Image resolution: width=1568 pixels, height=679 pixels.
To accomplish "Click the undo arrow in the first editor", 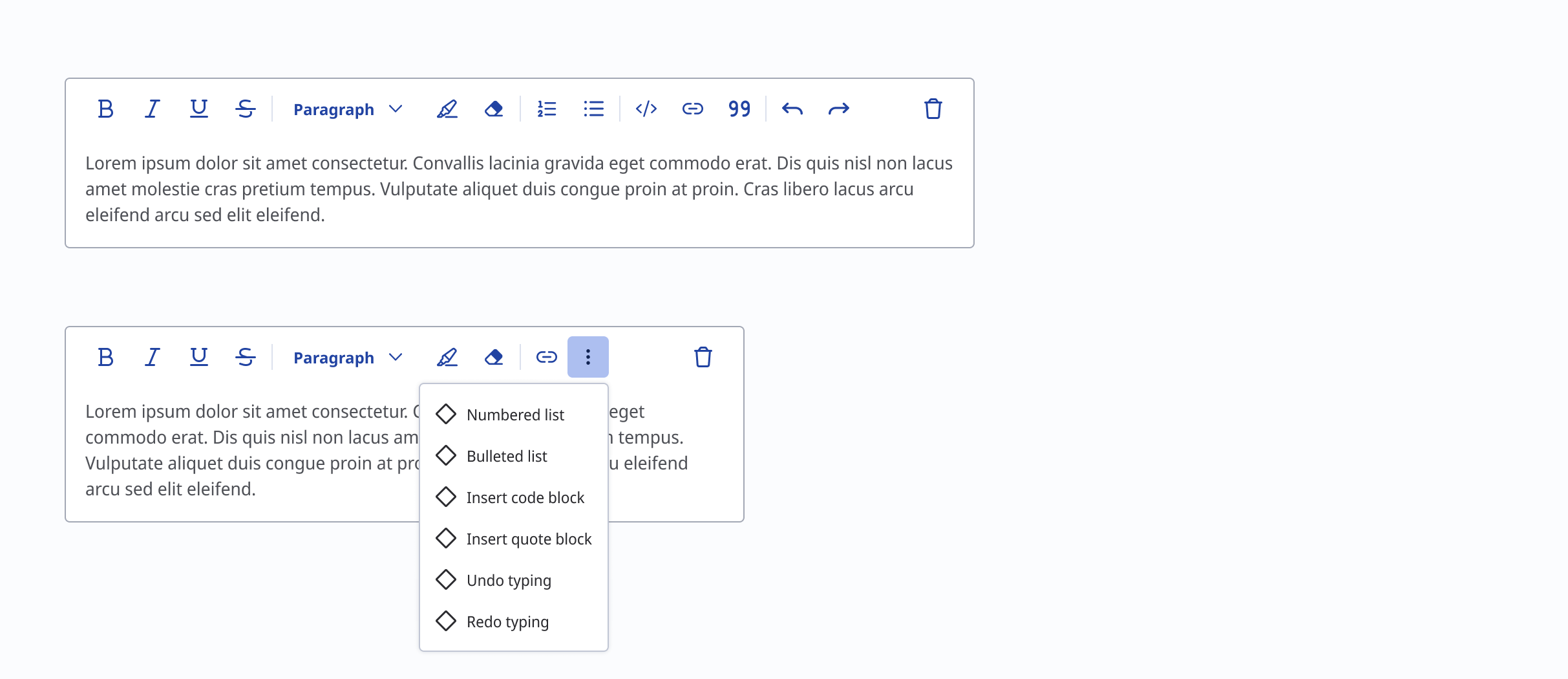I will (792, 109).
